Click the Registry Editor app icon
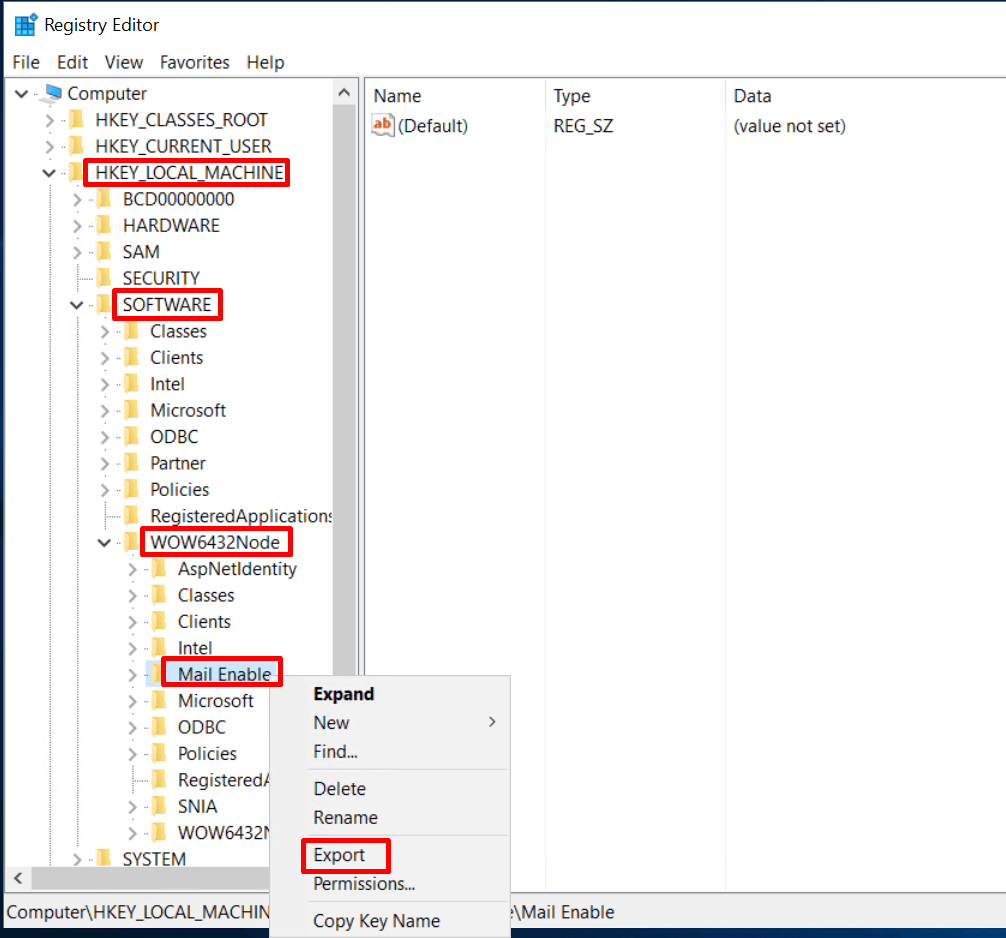 (x=26, y=24)
